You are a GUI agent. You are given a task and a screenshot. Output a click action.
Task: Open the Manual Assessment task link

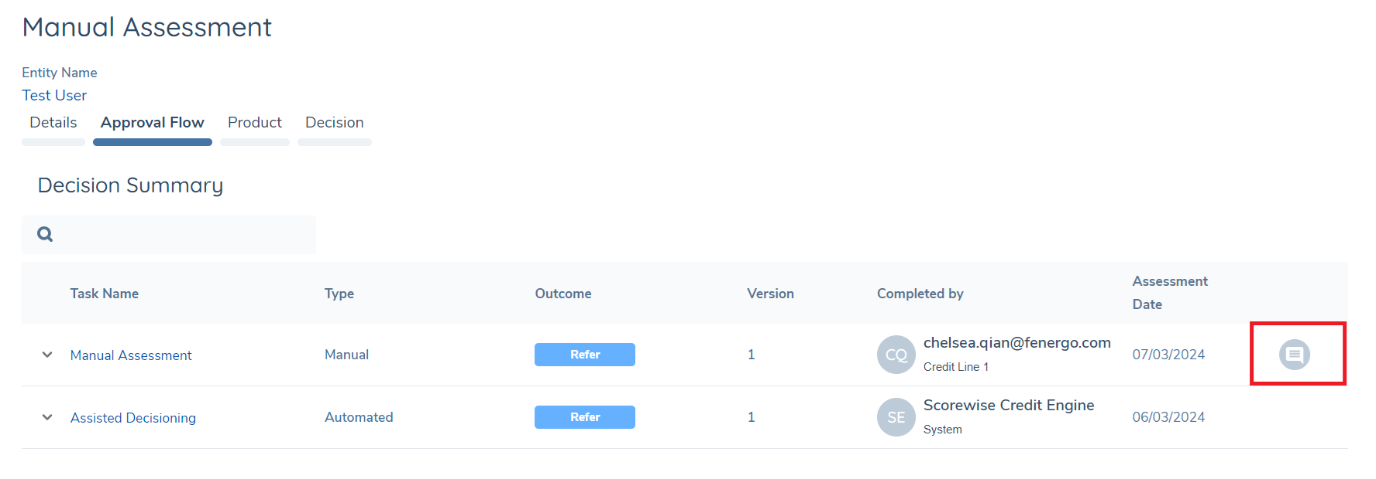pyautogui.click(x=131, y=355)
